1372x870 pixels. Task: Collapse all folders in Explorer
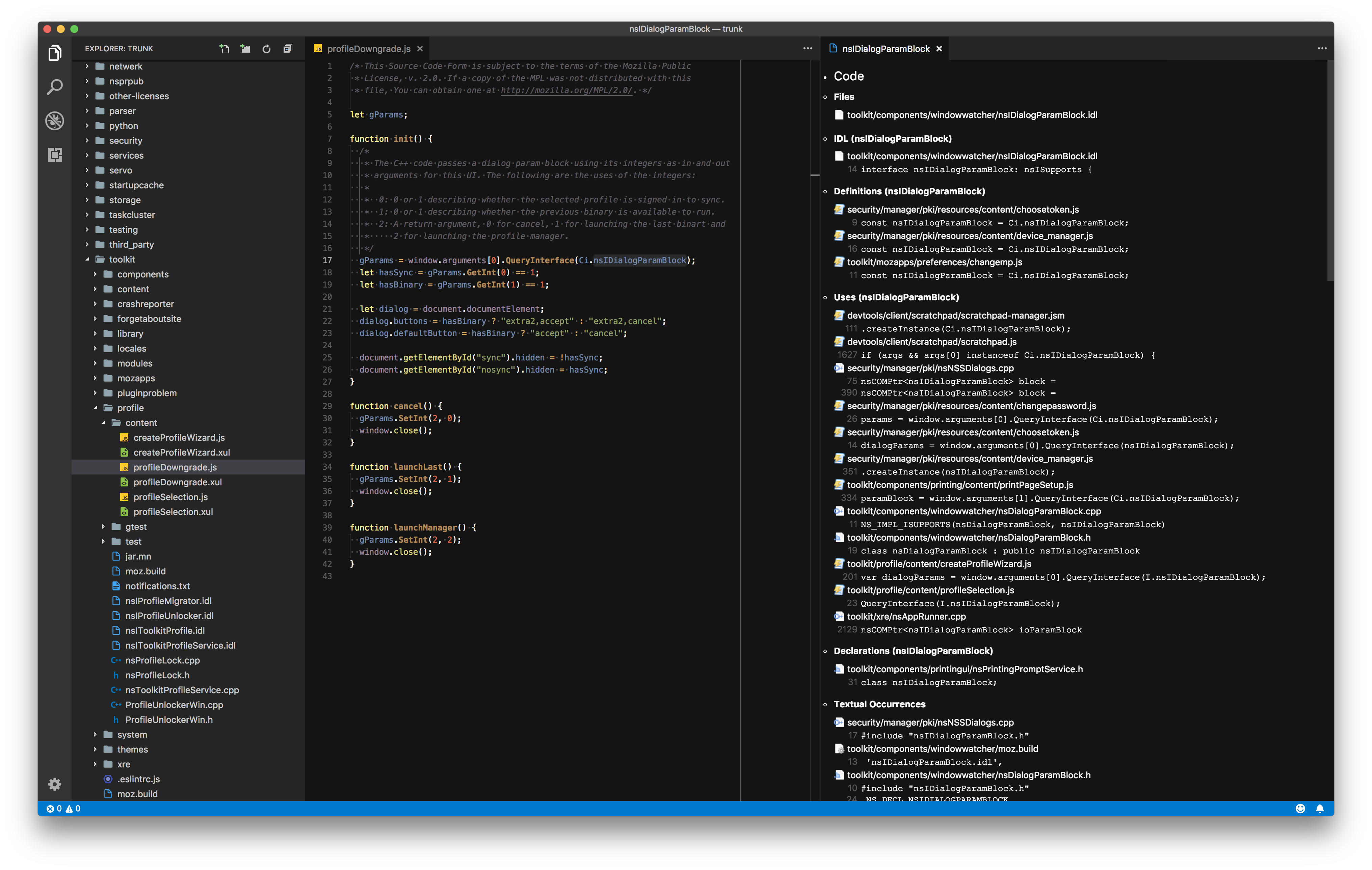tap(288, 48)
